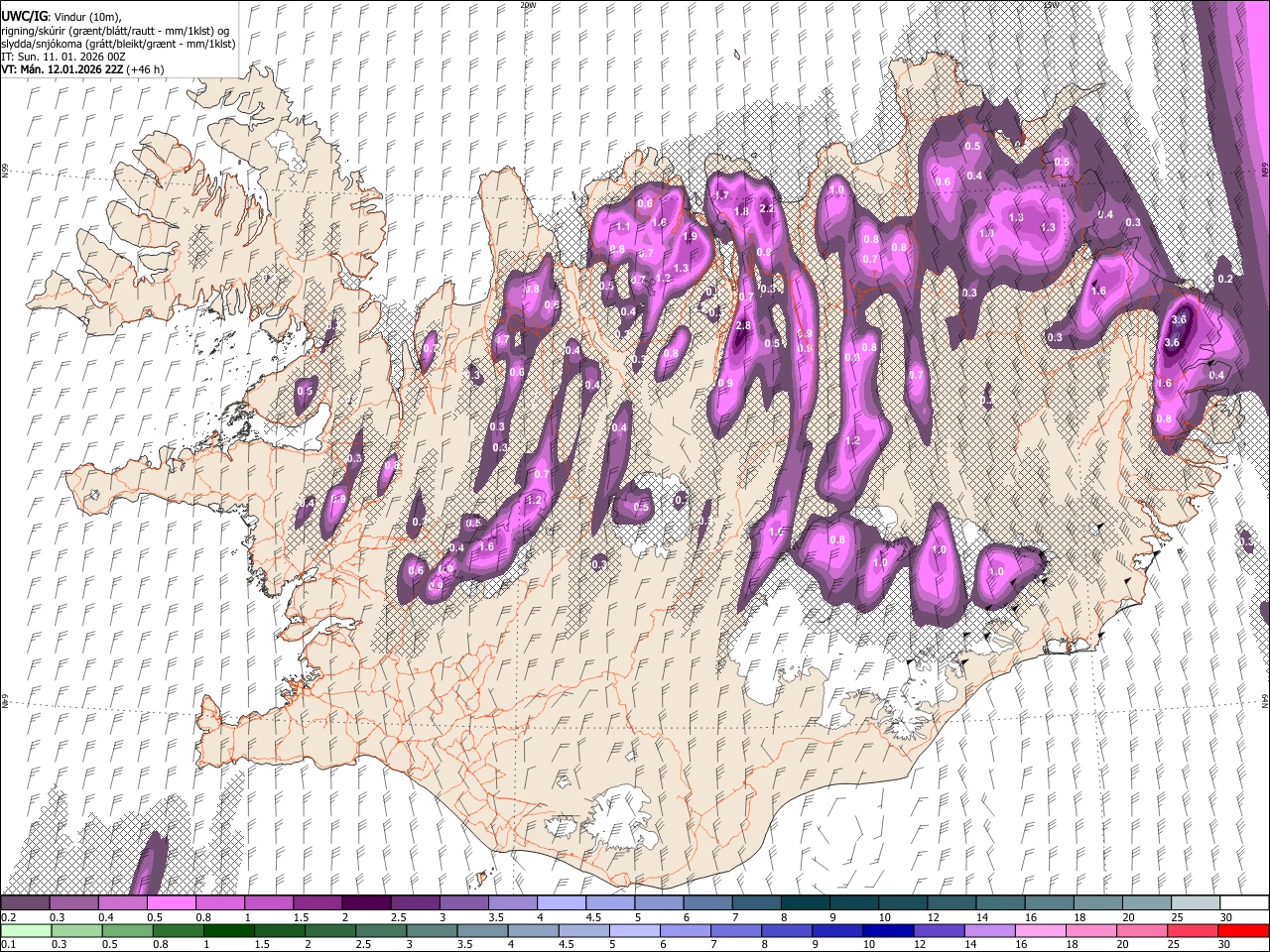
Task: Click the '0.2' label under the snow legend
Action: [7, 917]
